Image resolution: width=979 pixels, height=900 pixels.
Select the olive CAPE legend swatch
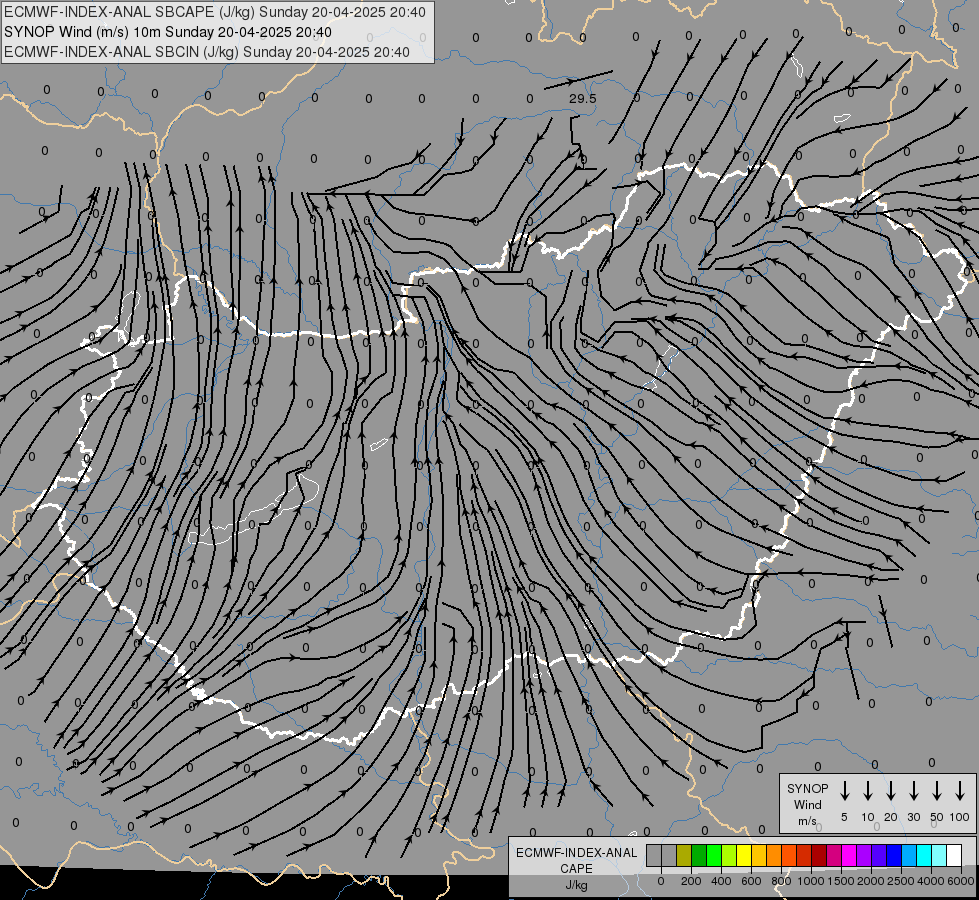(684, 855)
